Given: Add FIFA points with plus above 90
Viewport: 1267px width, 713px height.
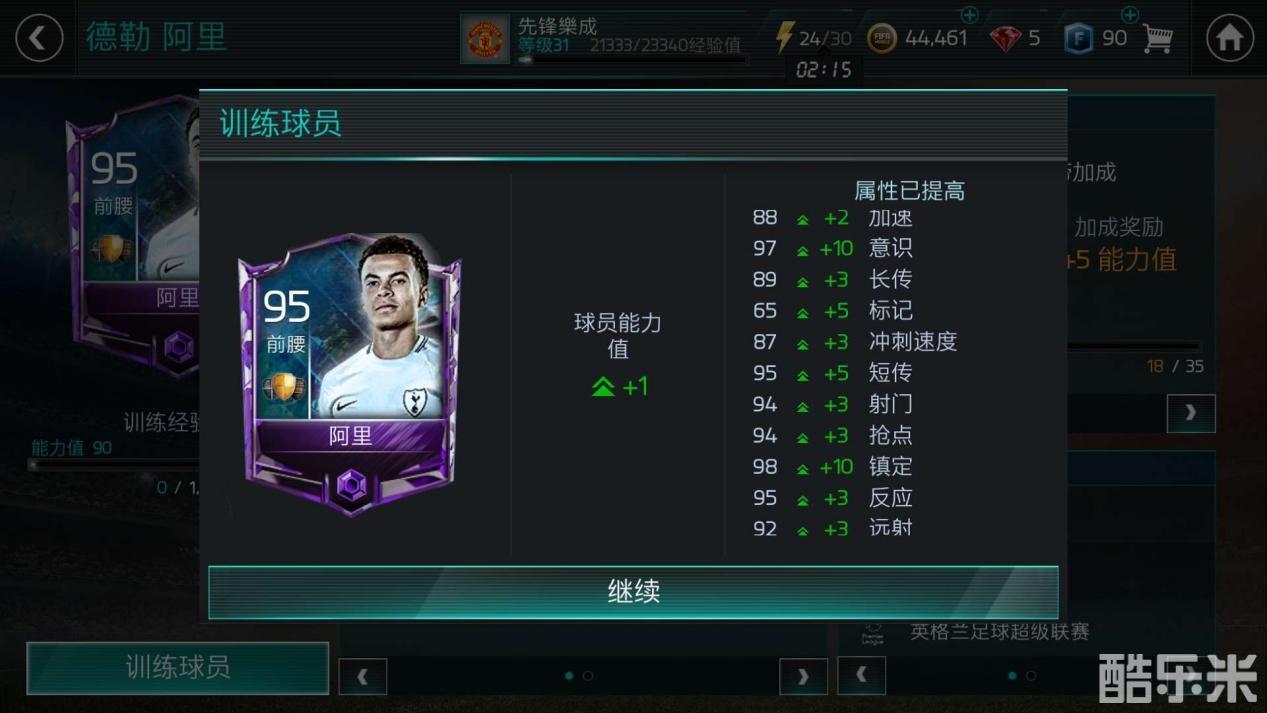Looking at the screenshot, I should 1130,14.
